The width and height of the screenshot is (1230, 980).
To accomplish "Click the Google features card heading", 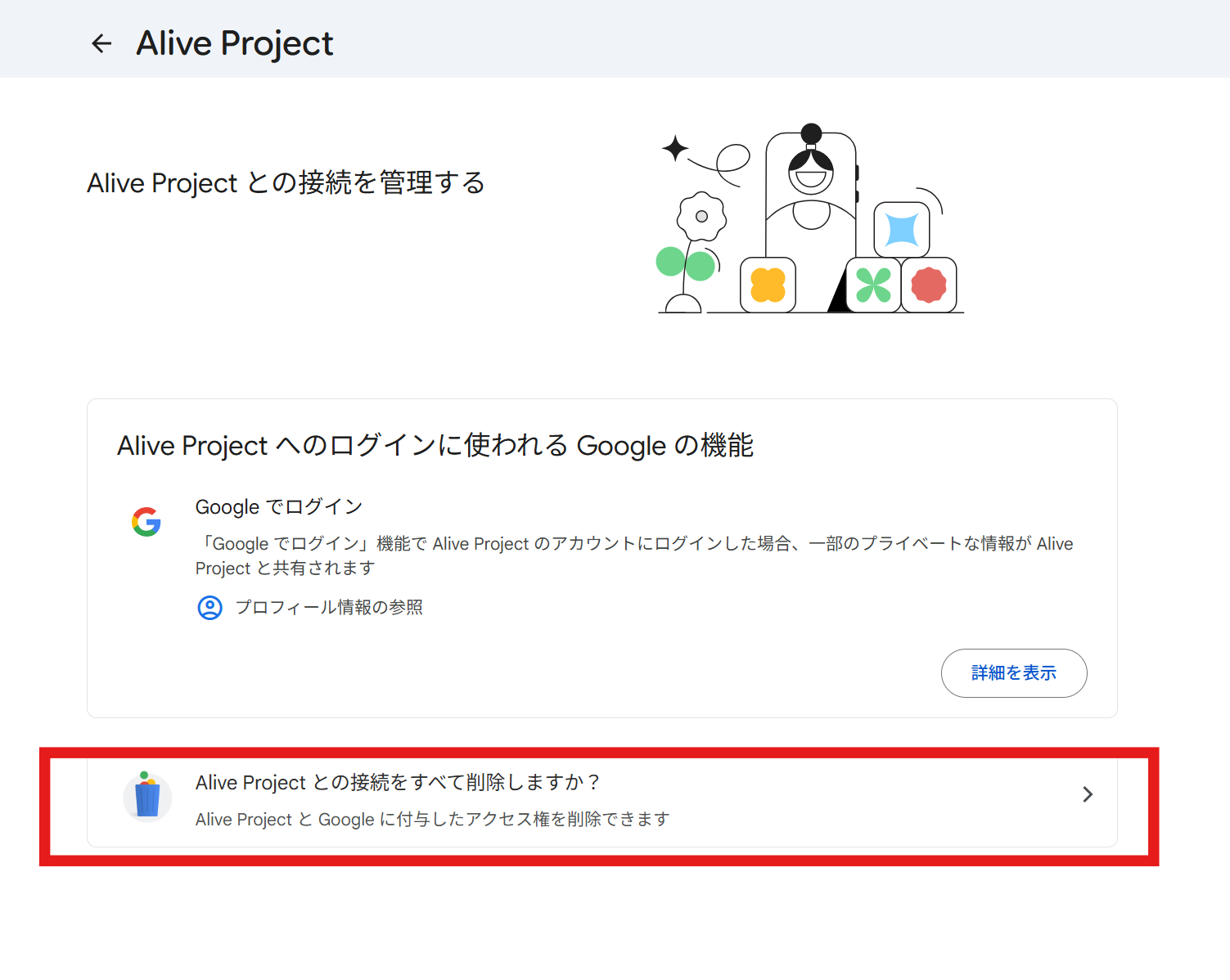I will pos(435,446).
